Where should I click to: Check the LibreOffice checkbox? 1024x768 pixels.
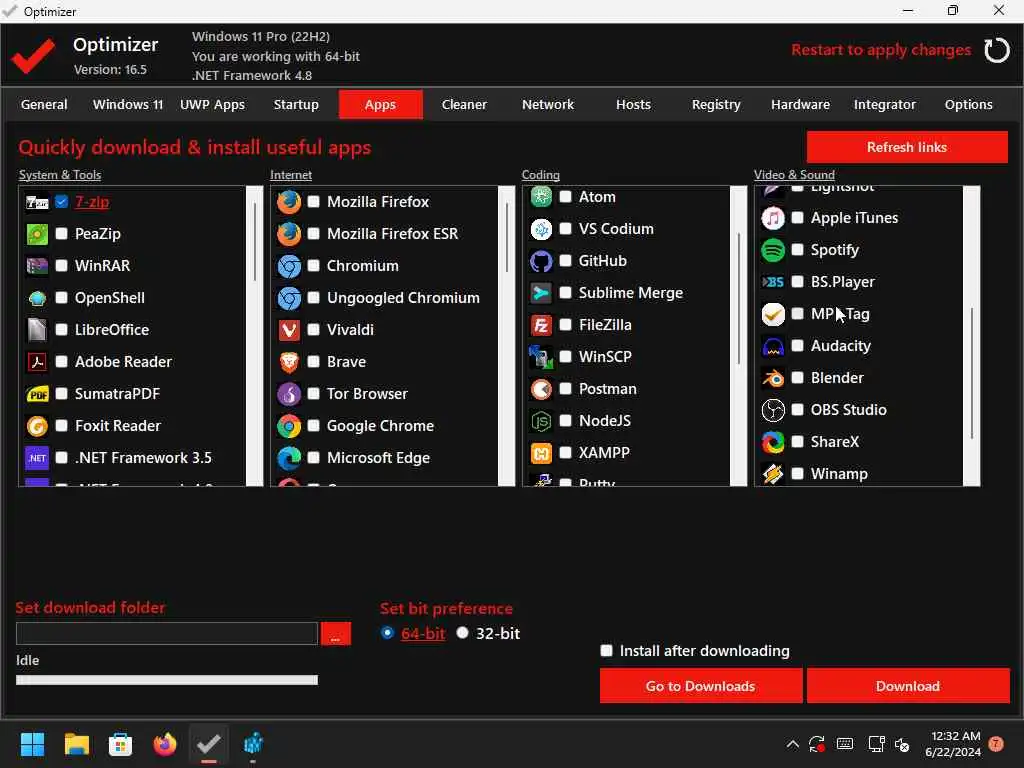pyautogui.click(x=61, y=330)
